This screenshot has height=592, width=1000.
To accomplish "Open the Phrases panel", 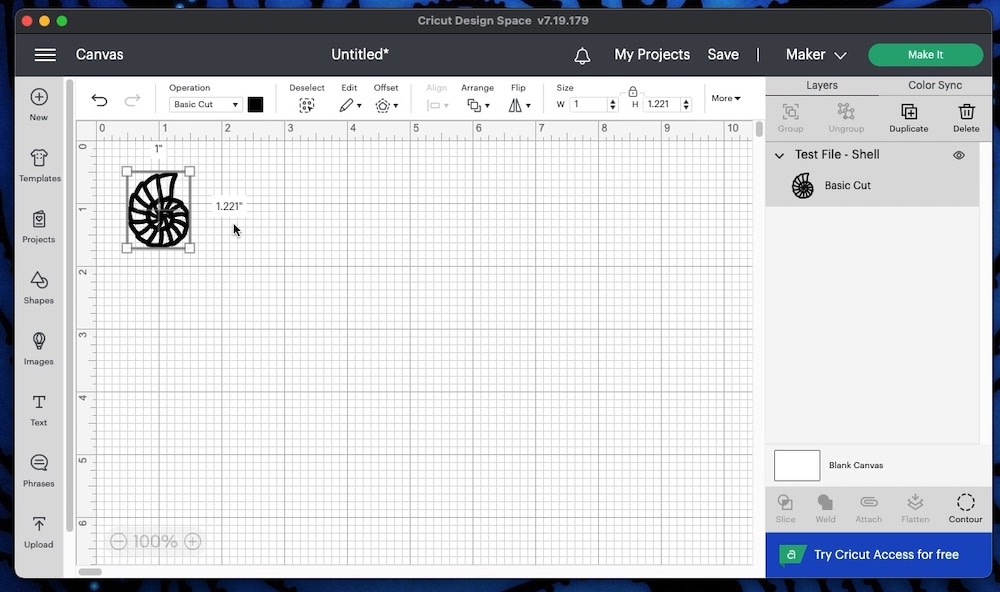I will click(39, 471).
